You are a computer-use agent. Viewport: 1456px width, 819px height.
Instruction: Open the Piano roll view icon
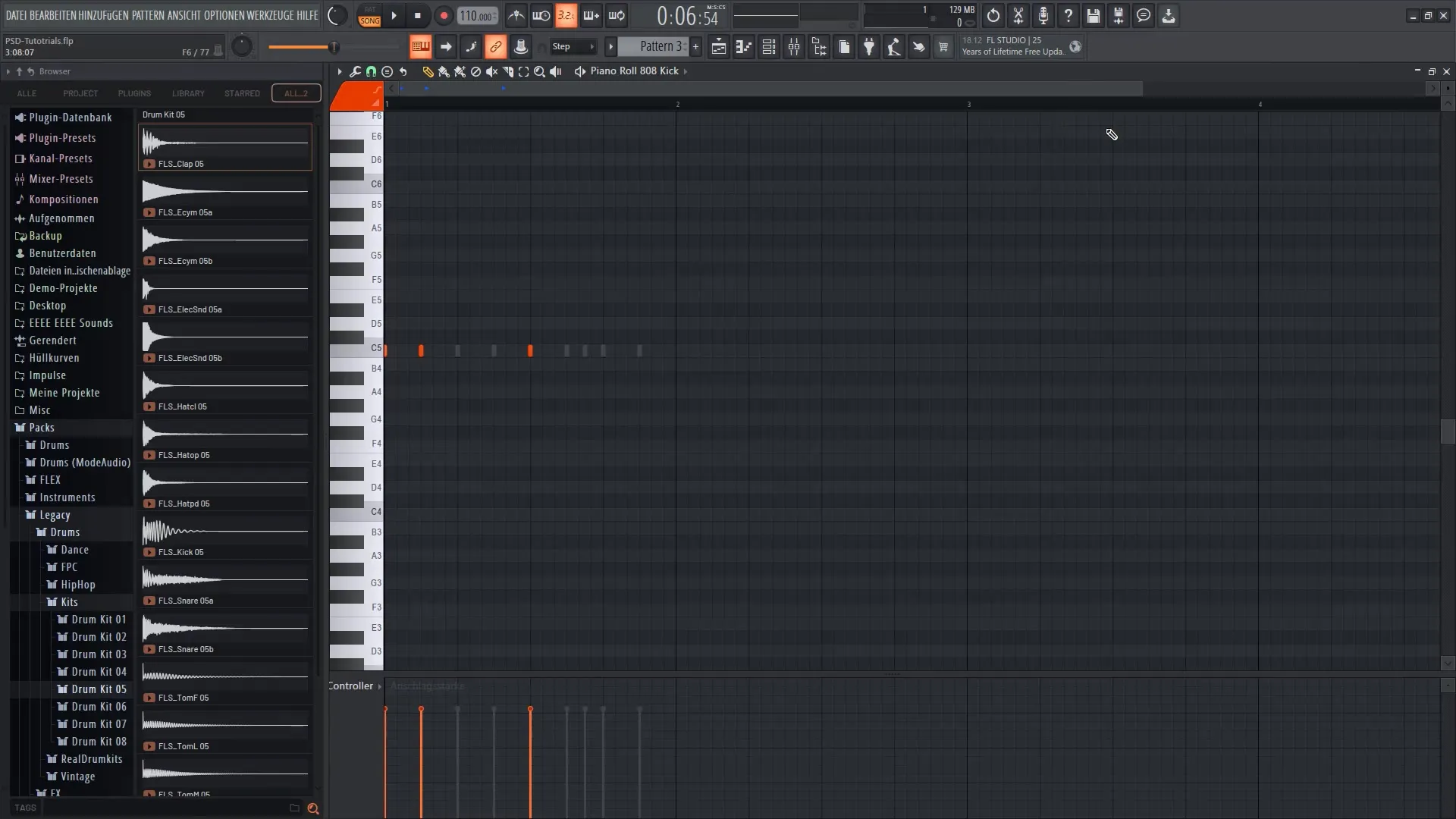click(744, 47)
